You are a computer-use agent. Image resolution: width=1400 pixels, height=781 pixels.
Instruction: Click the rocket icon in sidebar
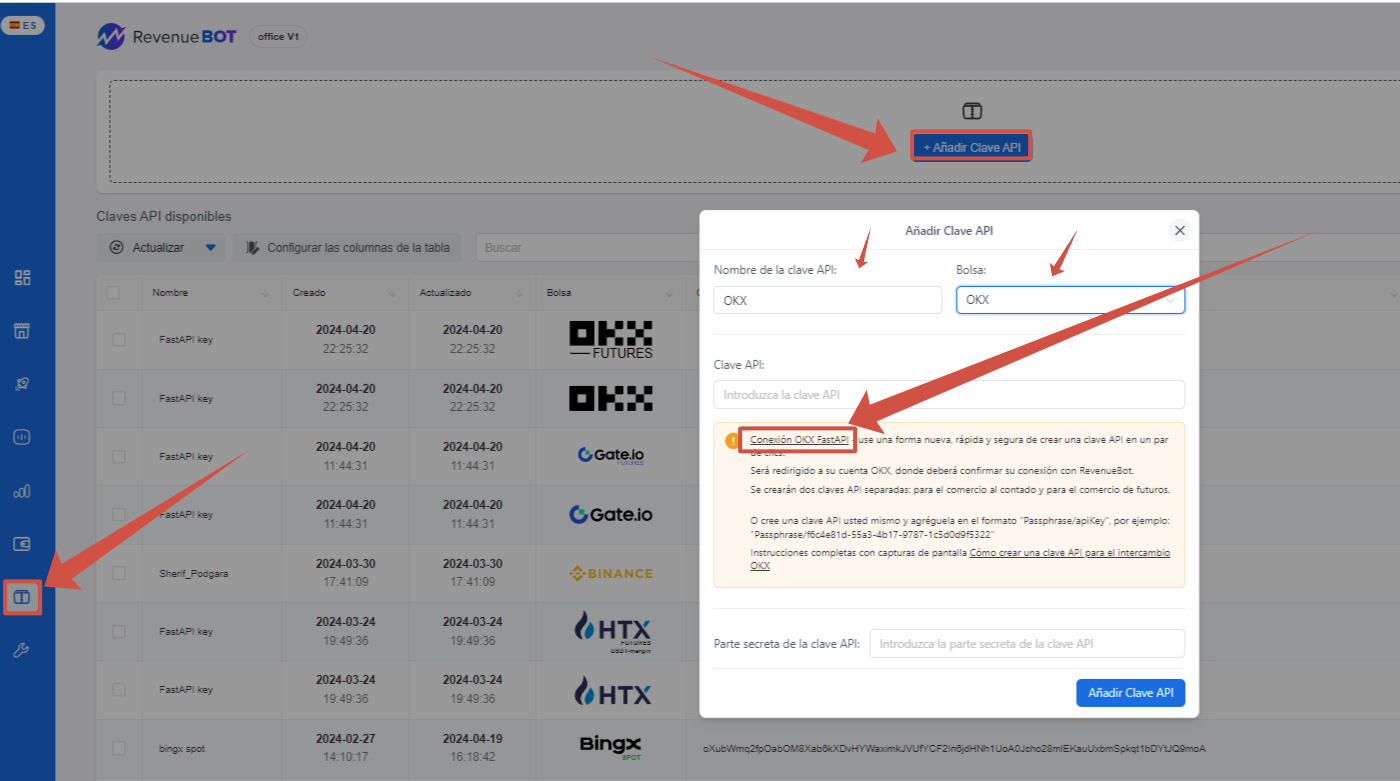point(22,383)
